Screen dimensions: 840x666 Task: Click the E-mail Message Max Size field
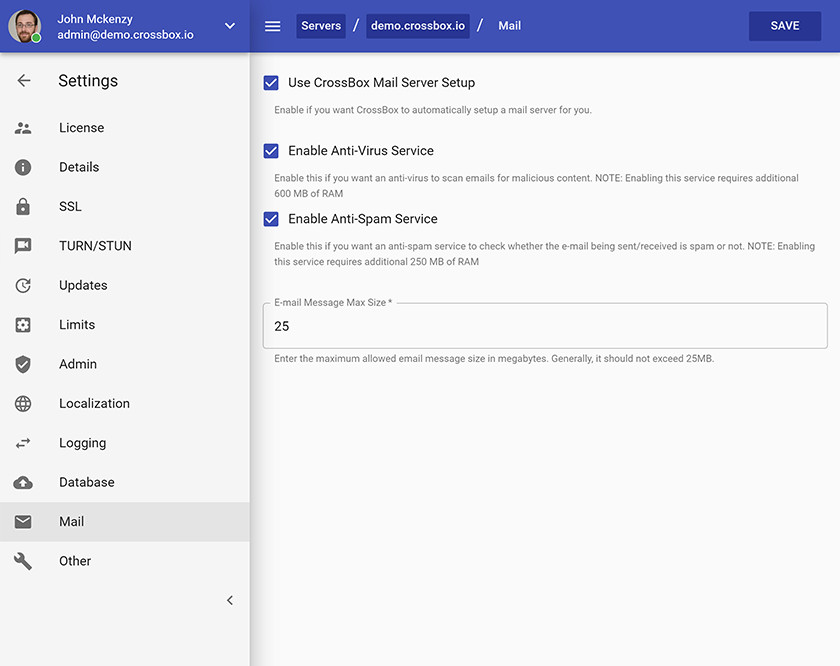[x=545, y=326]
